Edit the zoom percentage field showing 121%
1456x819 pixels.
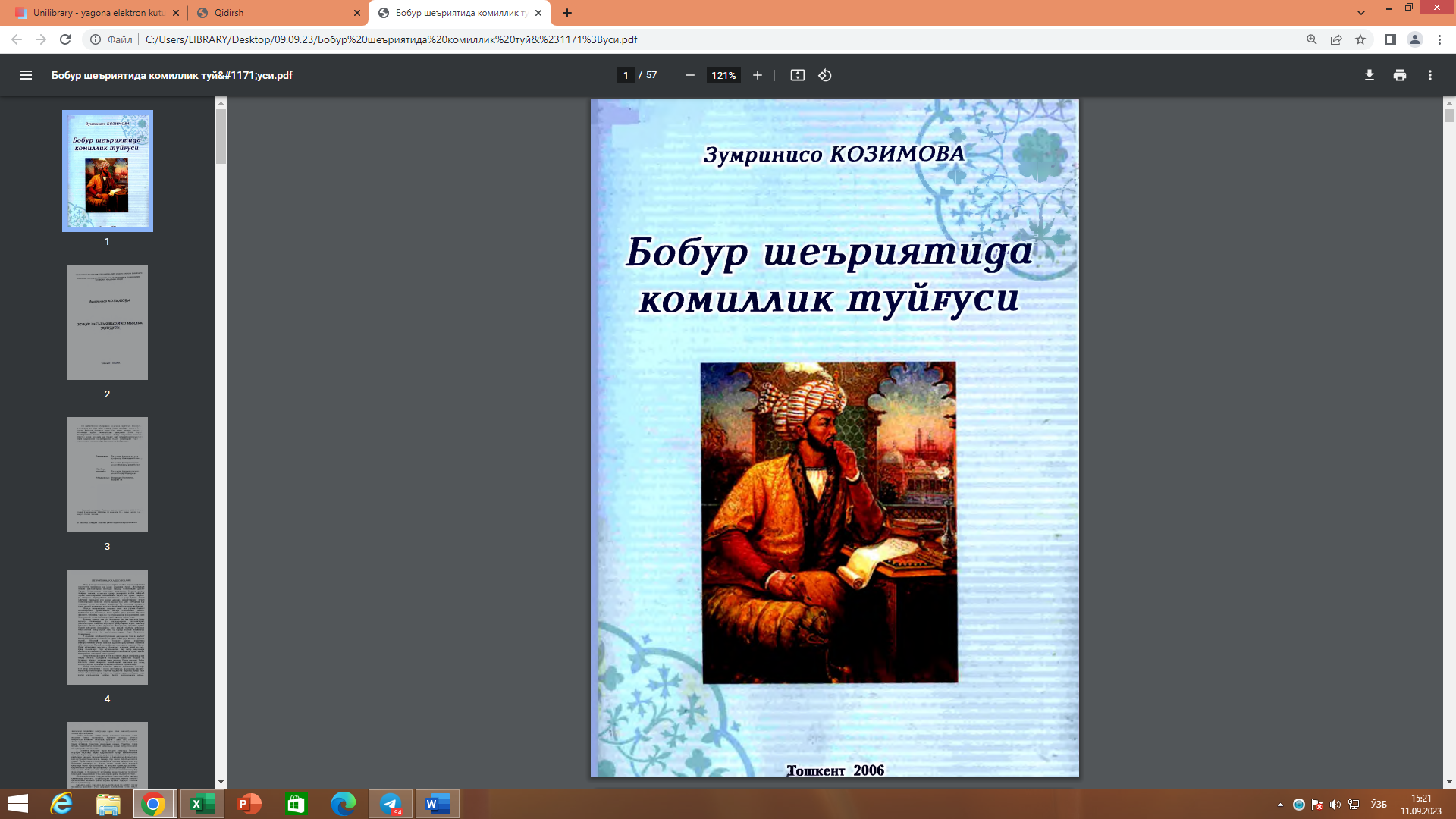(722, 75)
